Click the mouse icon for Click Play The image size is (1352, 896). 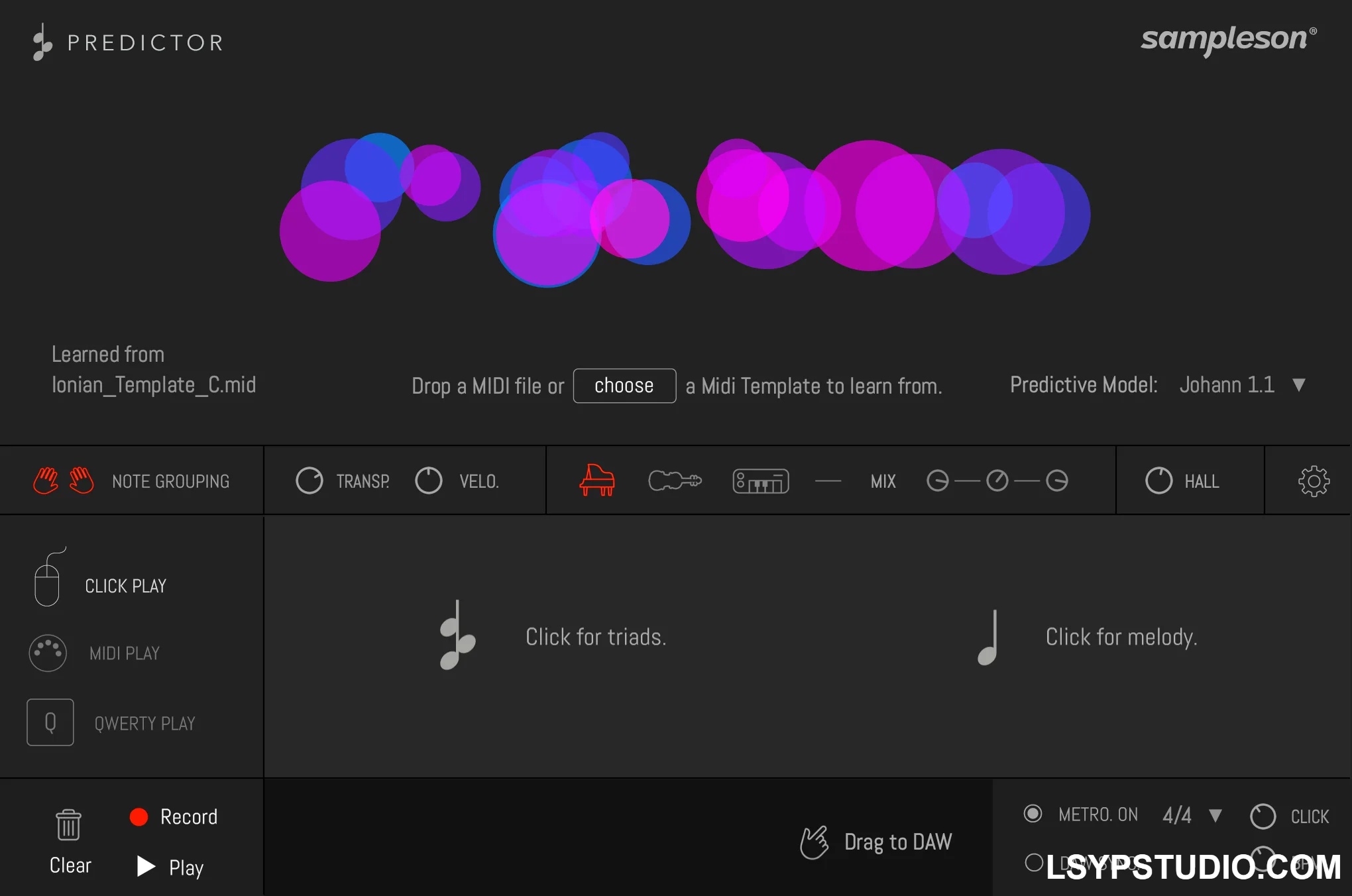point(48,577)
